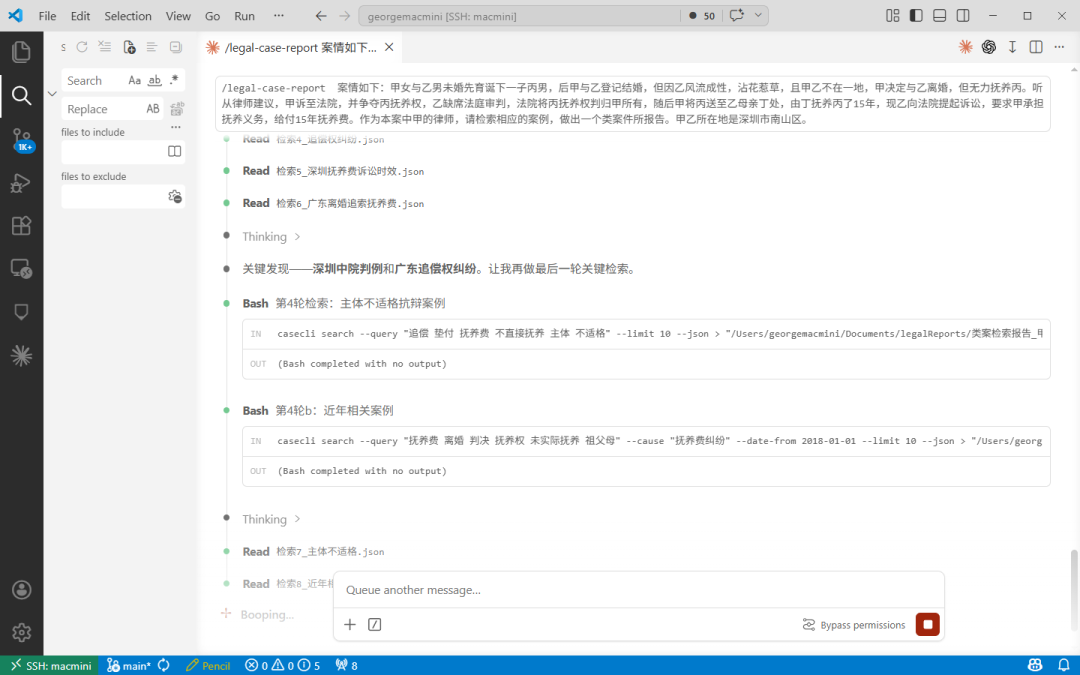Screen dimensions: 1080x675
Task: View search results as tree icon
Action: pyautogui.click(x=152, y=47)
